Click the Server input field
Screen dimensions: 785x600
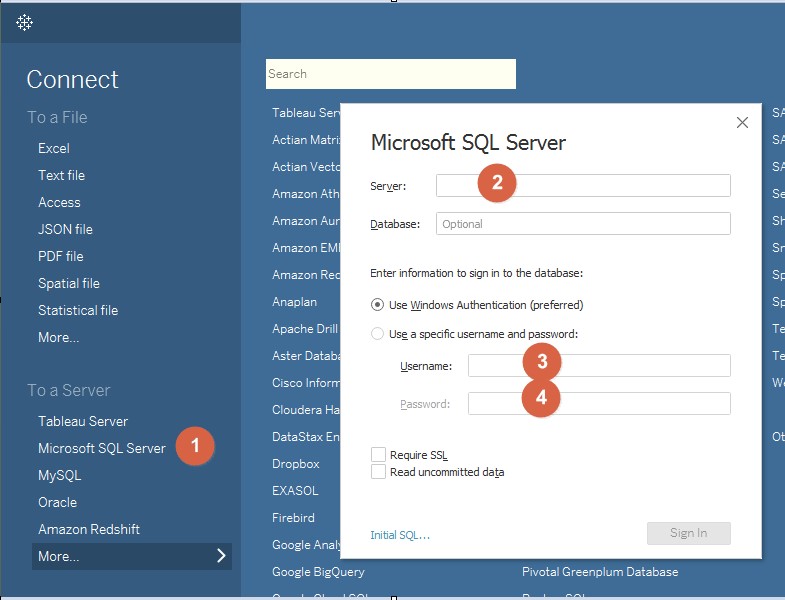point(583,185)
